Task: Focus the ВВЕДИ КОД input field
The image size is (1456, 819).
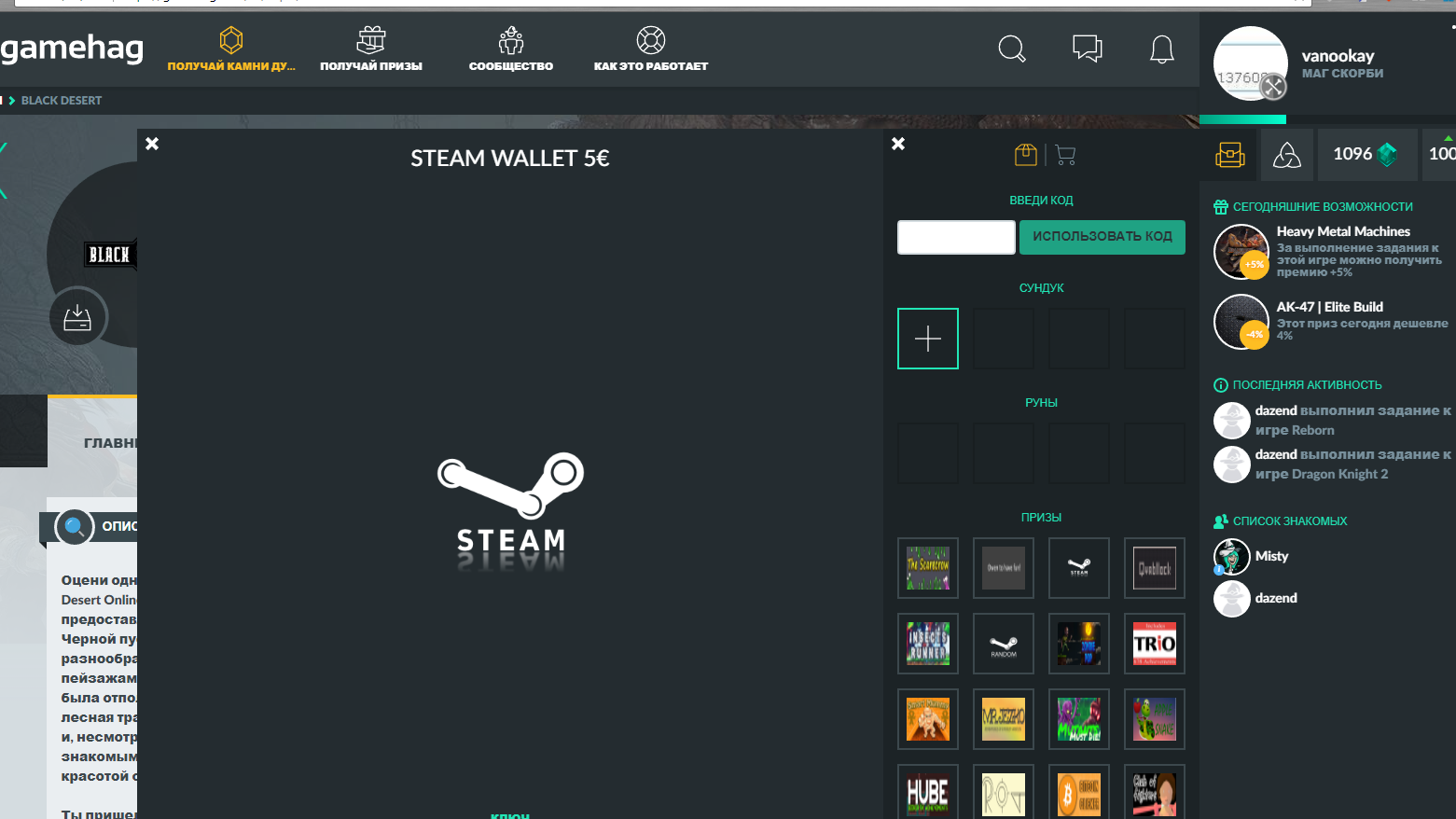Action: click(x=956, y=237)
